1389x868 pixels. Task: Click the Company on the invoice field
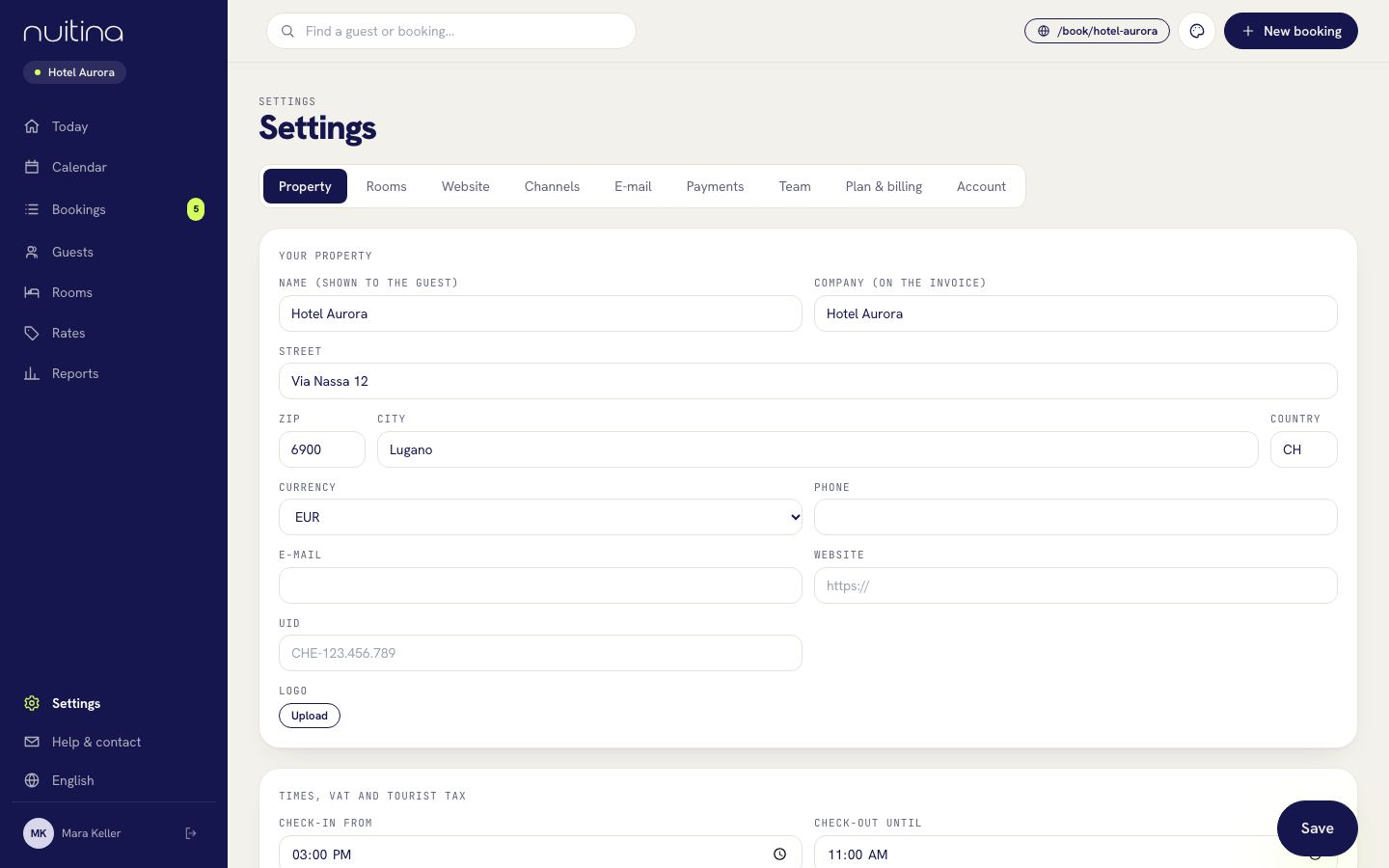1076,313
